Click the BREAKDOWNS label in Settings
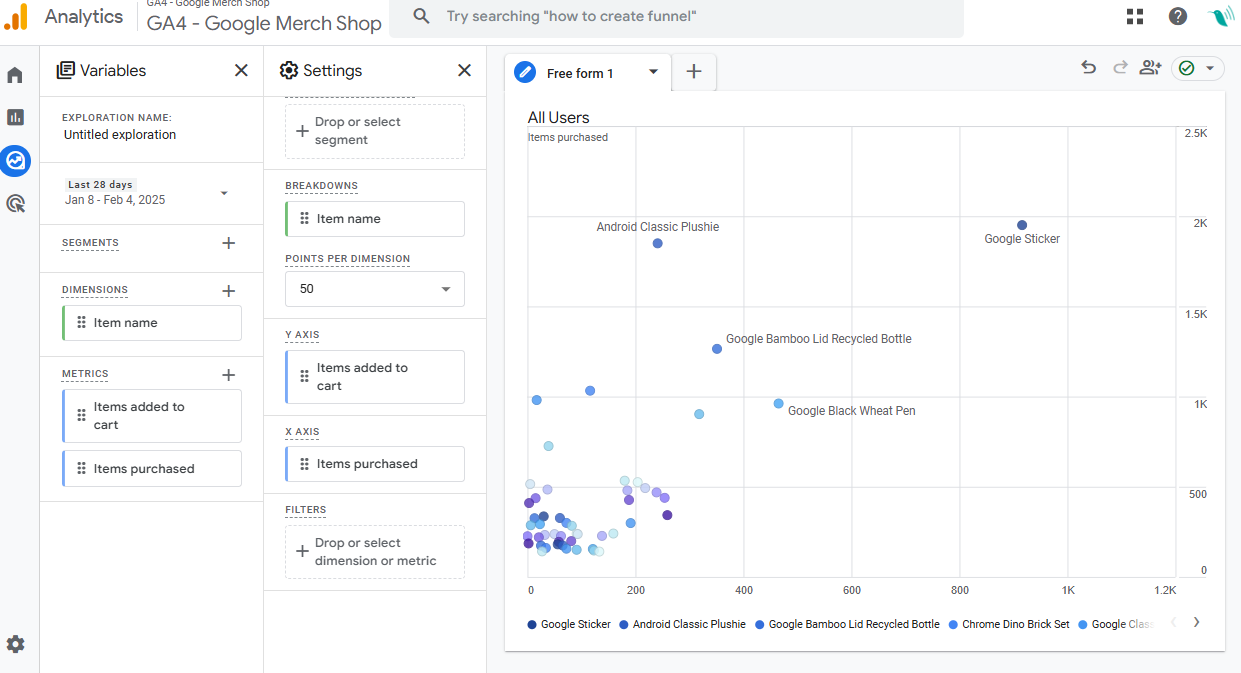 tap(321, 186)
